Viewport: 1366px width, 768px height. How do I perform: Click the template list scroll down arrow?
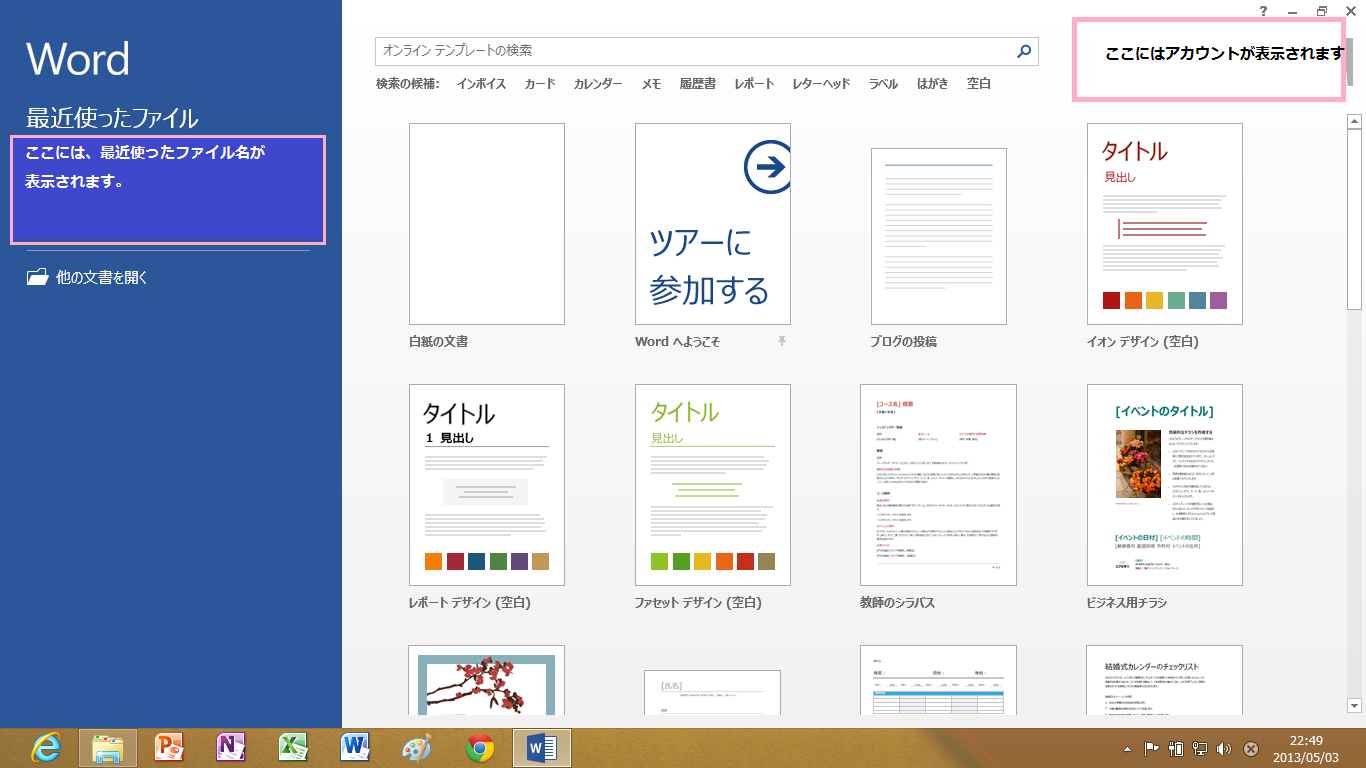[1355, 705]
